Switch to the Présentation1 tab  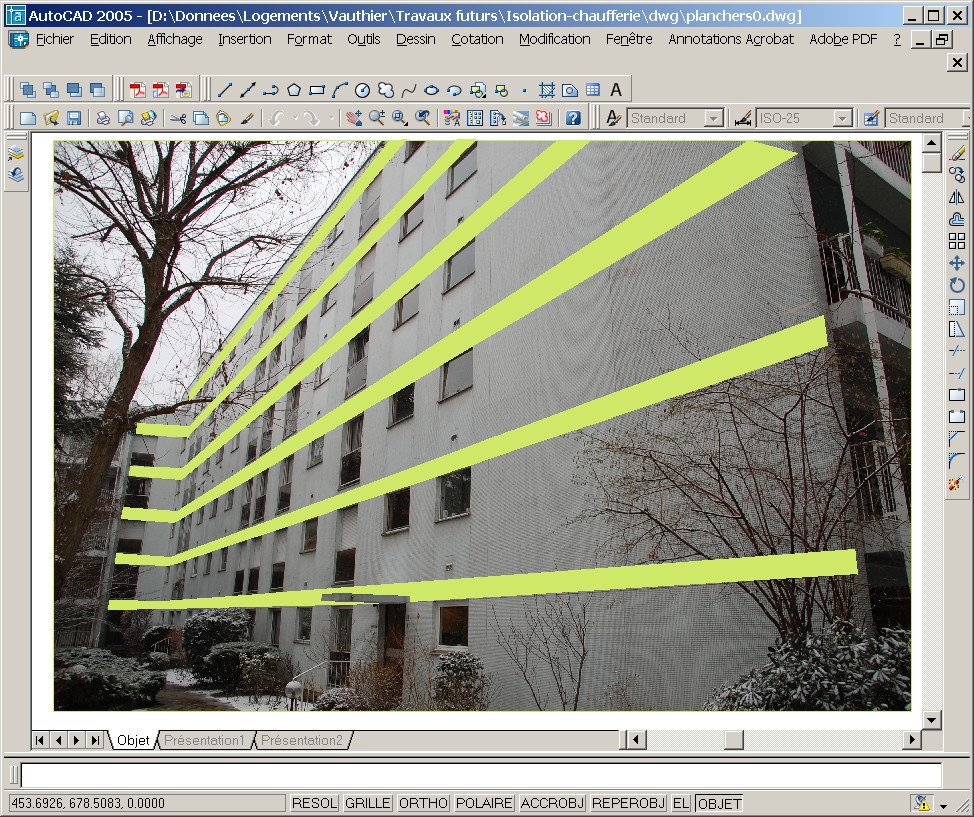204,740
